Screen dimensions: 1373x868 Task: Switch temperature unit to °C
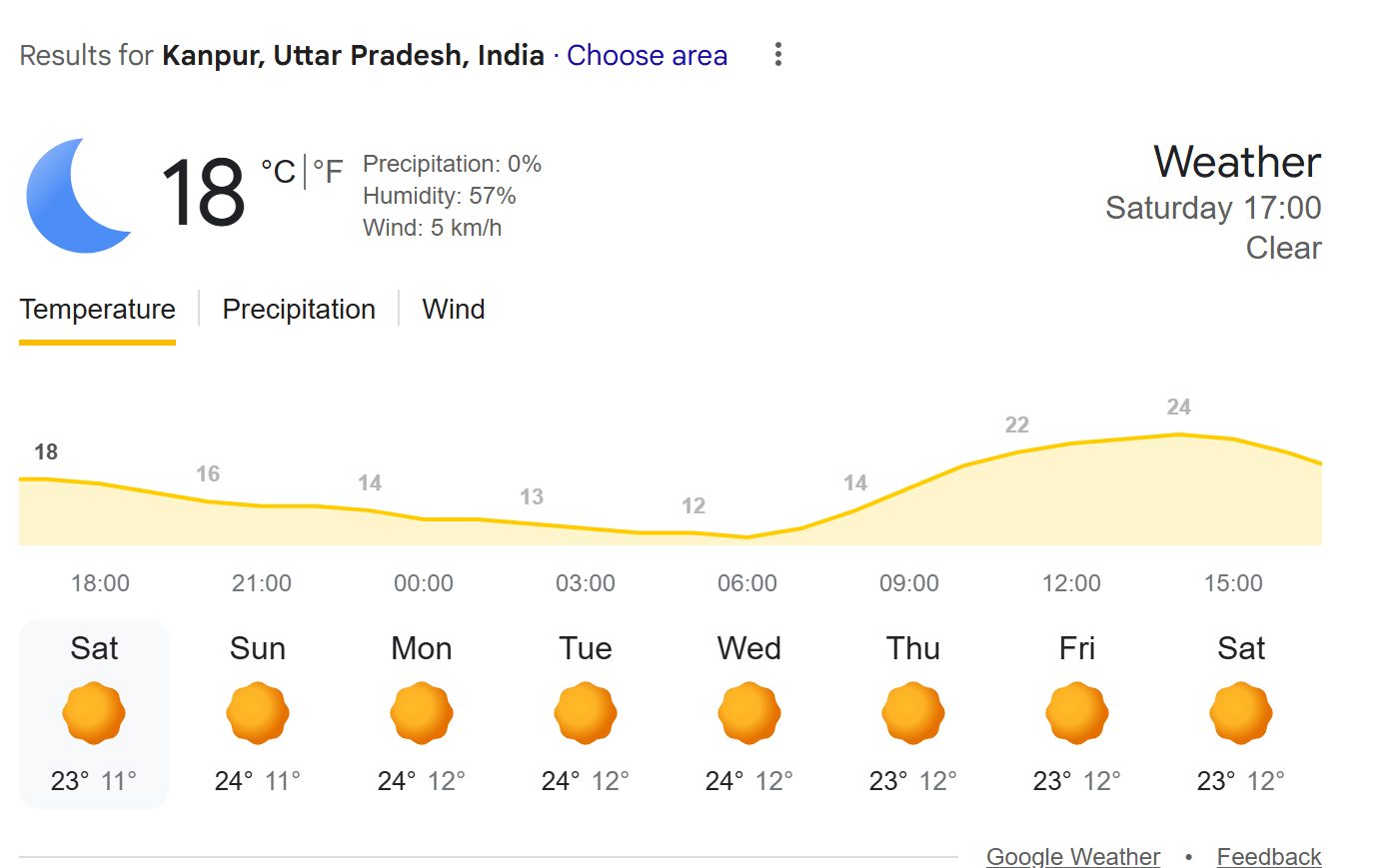[278, 172]
